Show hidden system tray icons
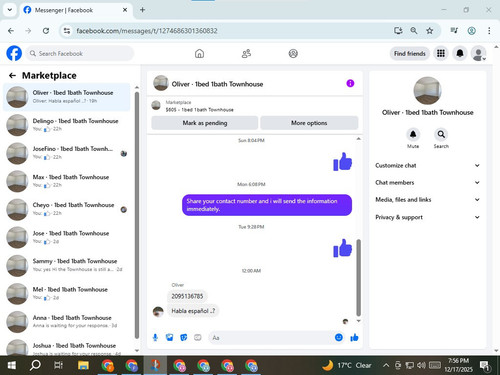Screen dimensions: 500x375 [x=386, y=365]
